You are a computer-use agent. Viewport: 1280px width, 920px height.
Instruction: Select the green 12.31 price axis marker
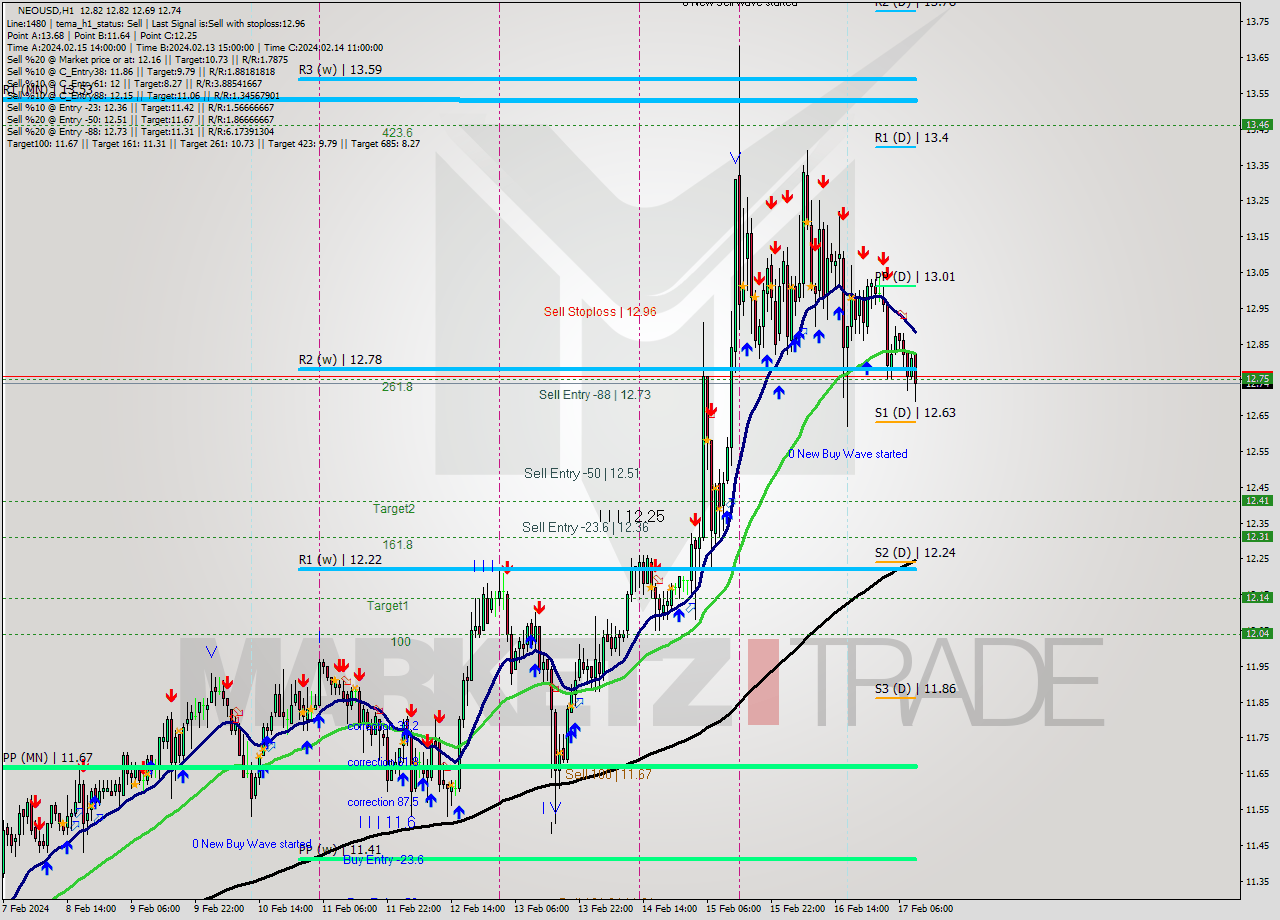[x=1257, y=537]
